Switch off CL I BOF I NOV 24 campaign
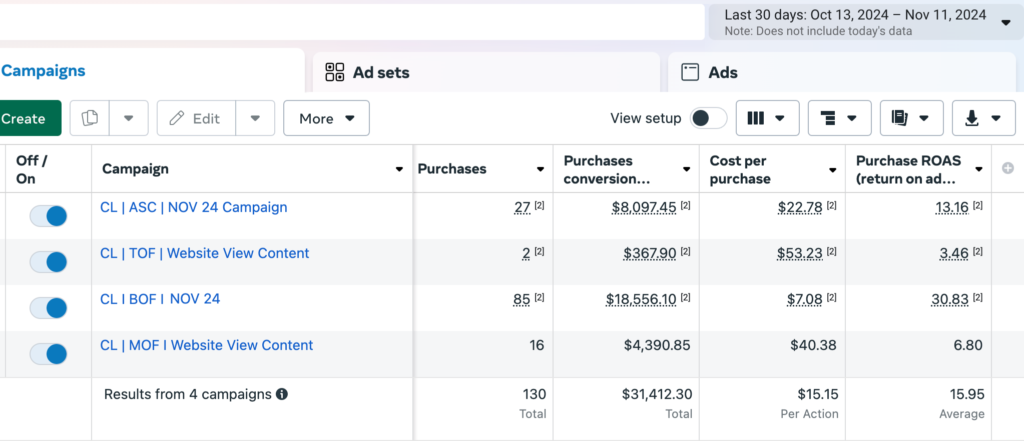The image size is (1024, 441). pyautogui.click(x=48, y=307)
